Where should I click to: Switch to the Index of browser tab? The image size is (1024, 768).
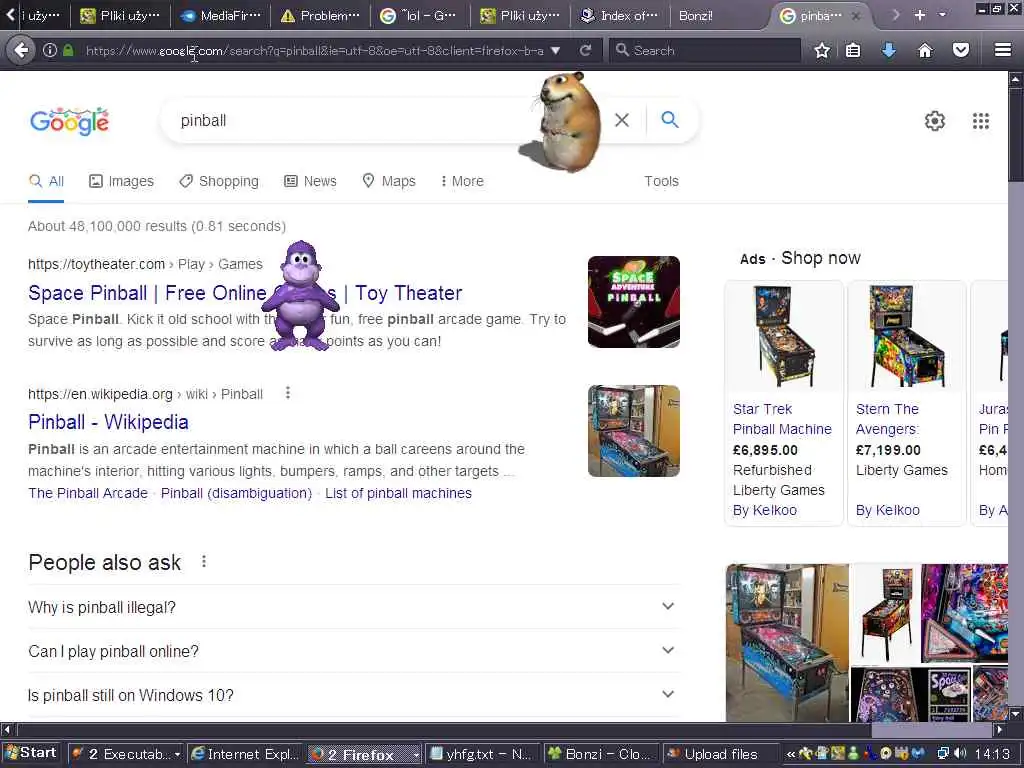tap(620, 16)
